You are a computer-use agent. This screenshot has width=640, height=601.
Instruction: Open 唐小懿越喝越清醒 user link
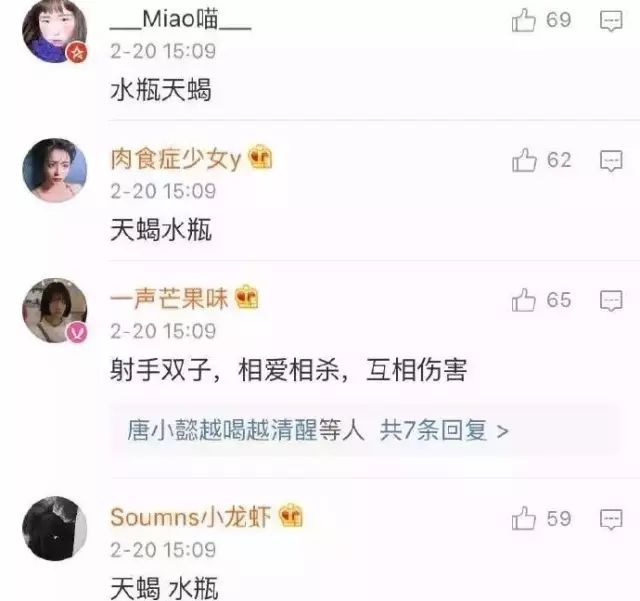pos(222,430)
